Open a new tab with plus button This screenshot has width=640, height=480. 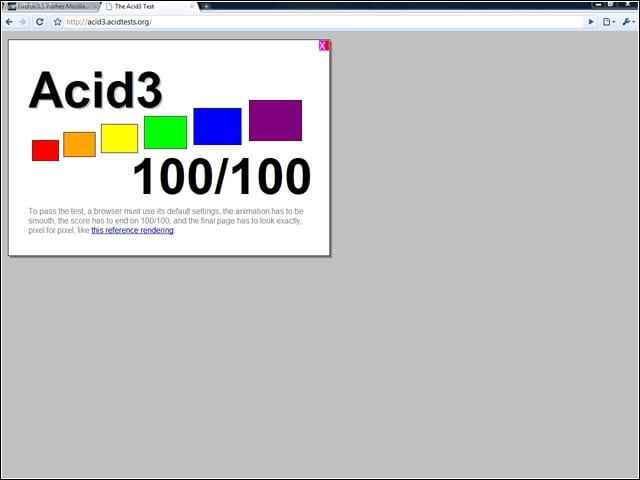206,7
